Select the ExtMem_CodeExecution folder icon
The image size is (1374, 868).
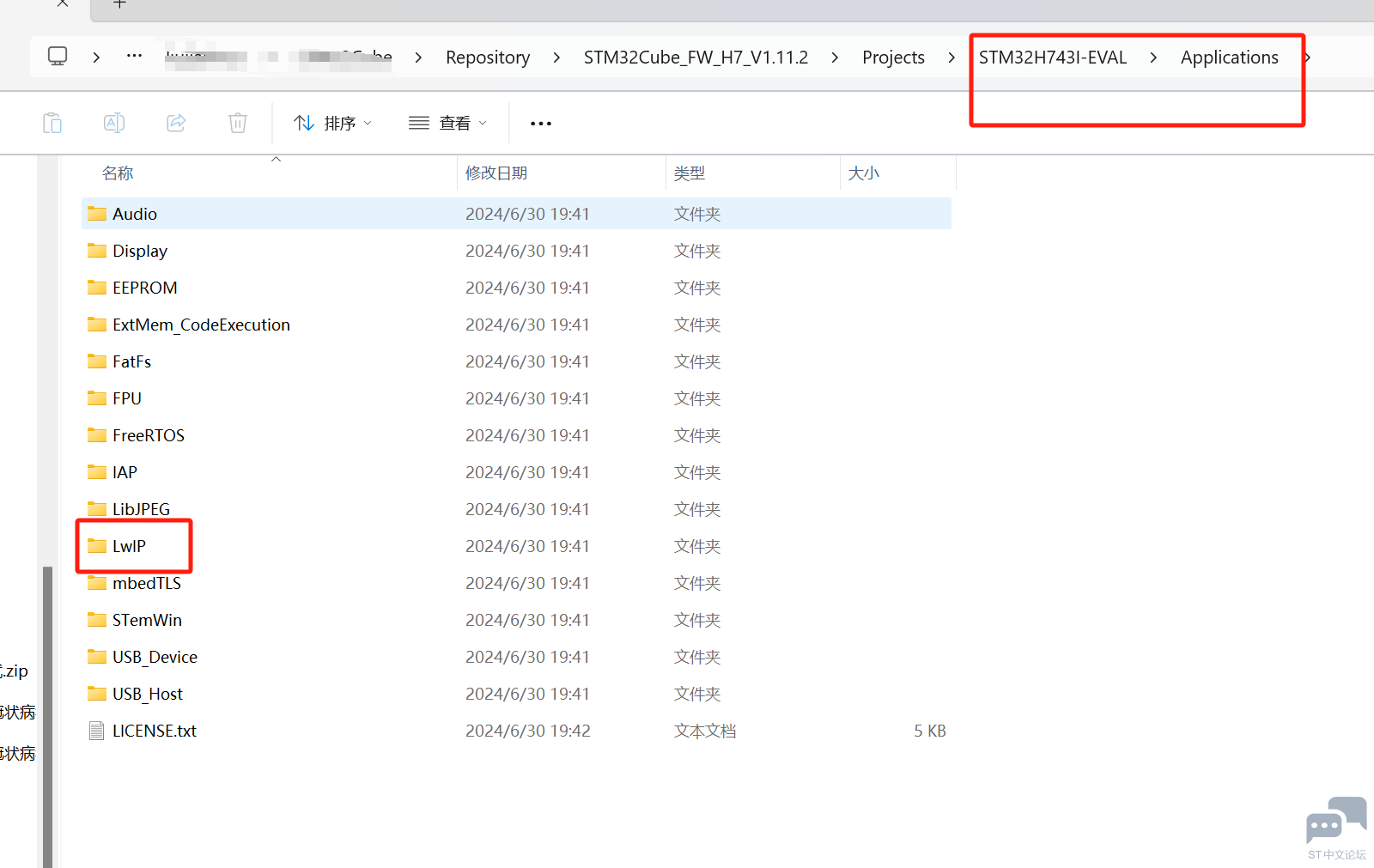[97, 325]
